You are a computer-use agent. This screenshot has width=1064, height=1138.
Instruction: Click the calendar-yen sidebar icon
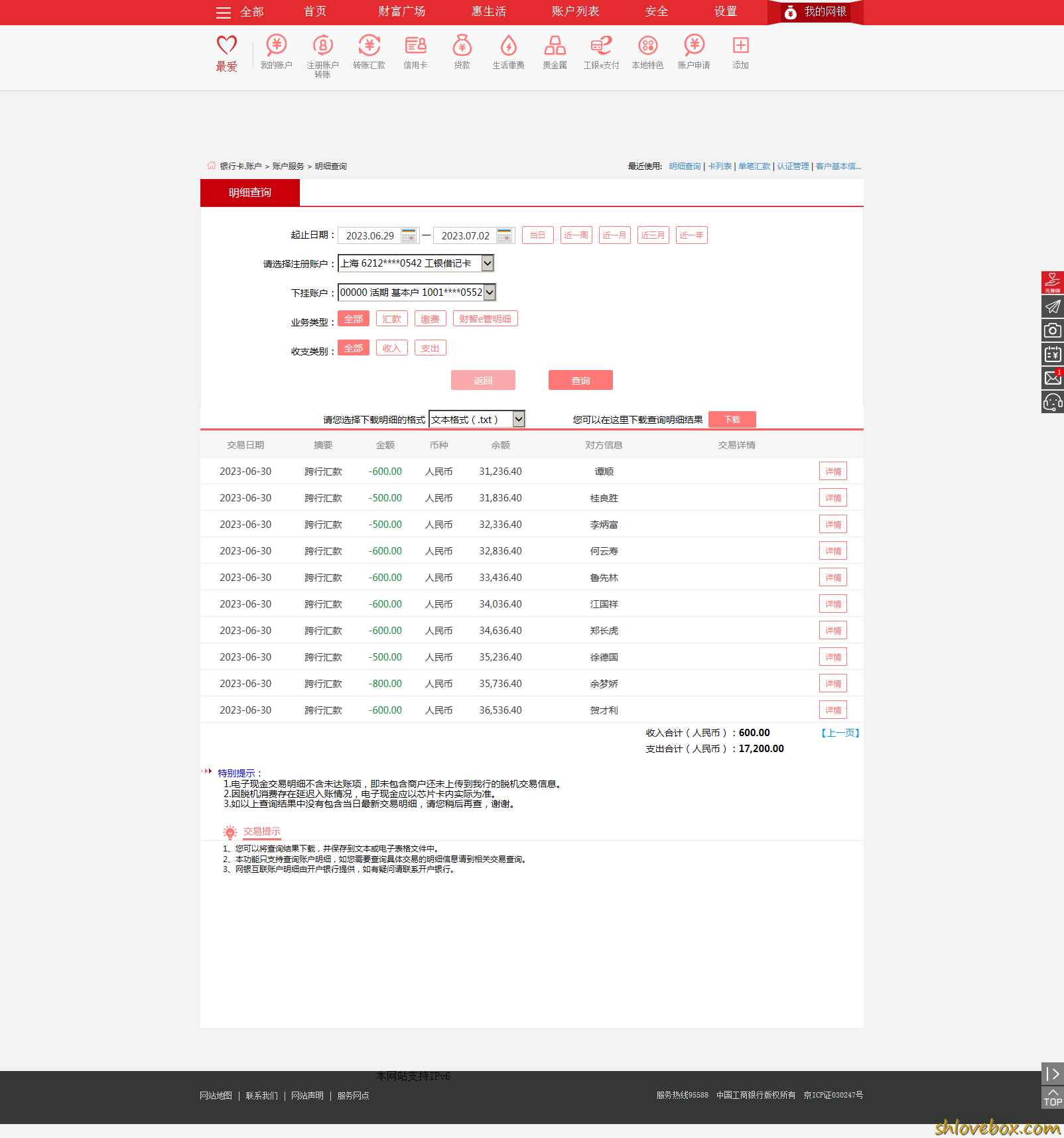[1053, 354]
